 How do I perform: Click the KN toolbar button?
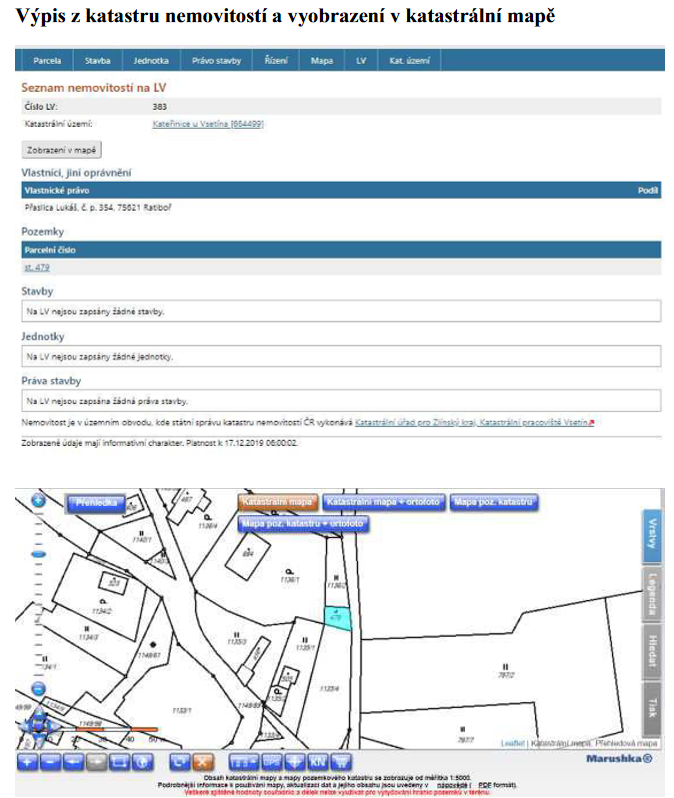click(x=318, y=762)
